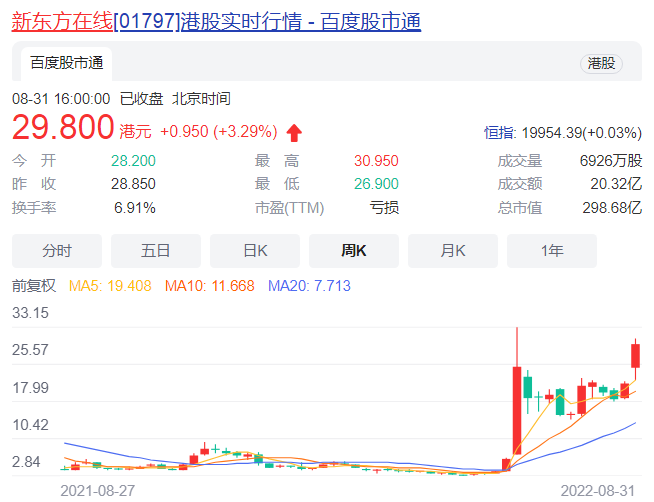The image size is (654, 502).
Task: Select the 百度股市通 tab
Action: pos(67,63)
